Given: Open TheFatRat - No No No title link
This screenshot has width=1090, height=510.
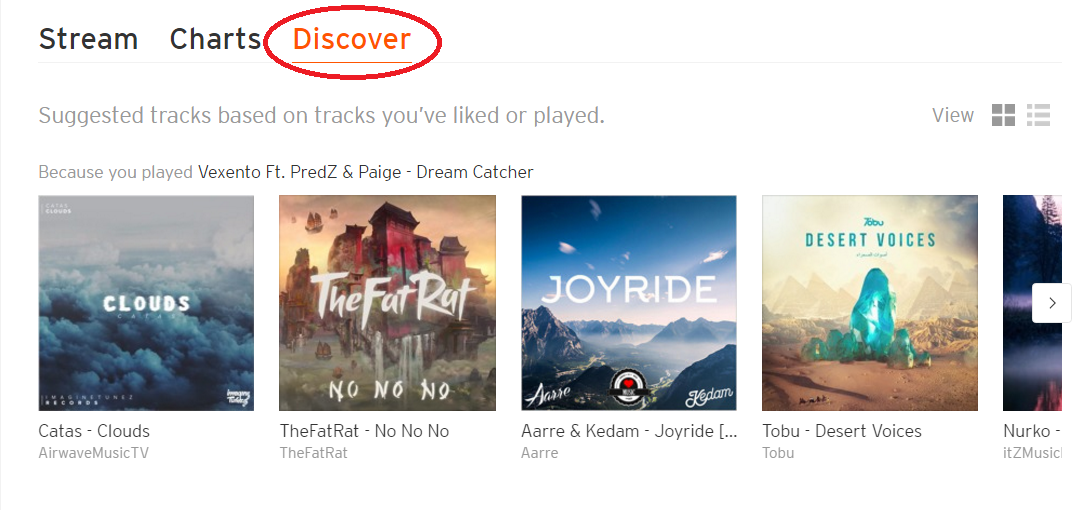Looking at the screenshot, I should (x=364, y=431).
